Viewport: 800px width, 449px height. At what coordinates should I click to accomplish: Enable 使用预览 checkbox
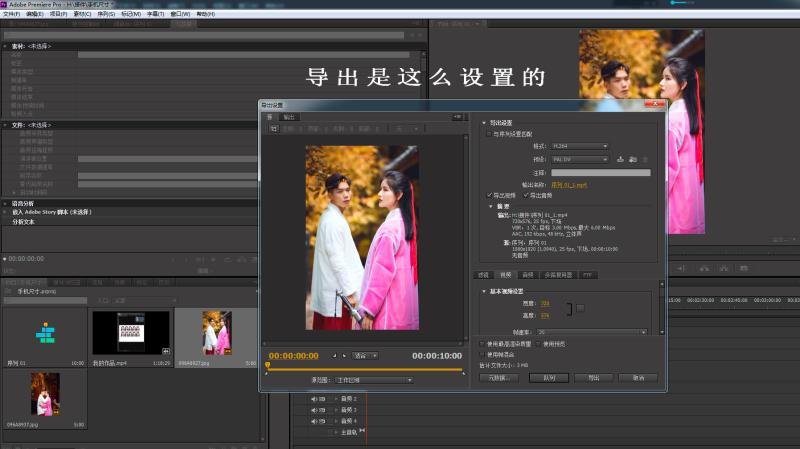pos(538,344)
